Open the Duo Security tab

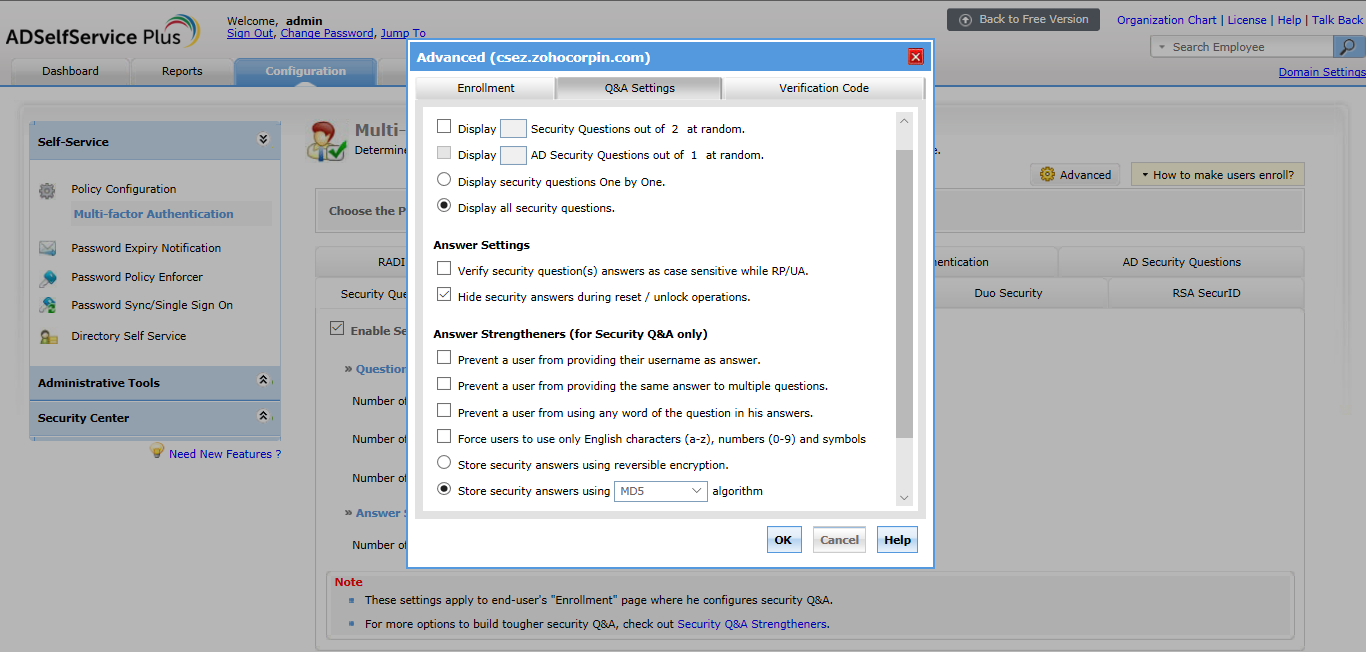click(1008, 293)
